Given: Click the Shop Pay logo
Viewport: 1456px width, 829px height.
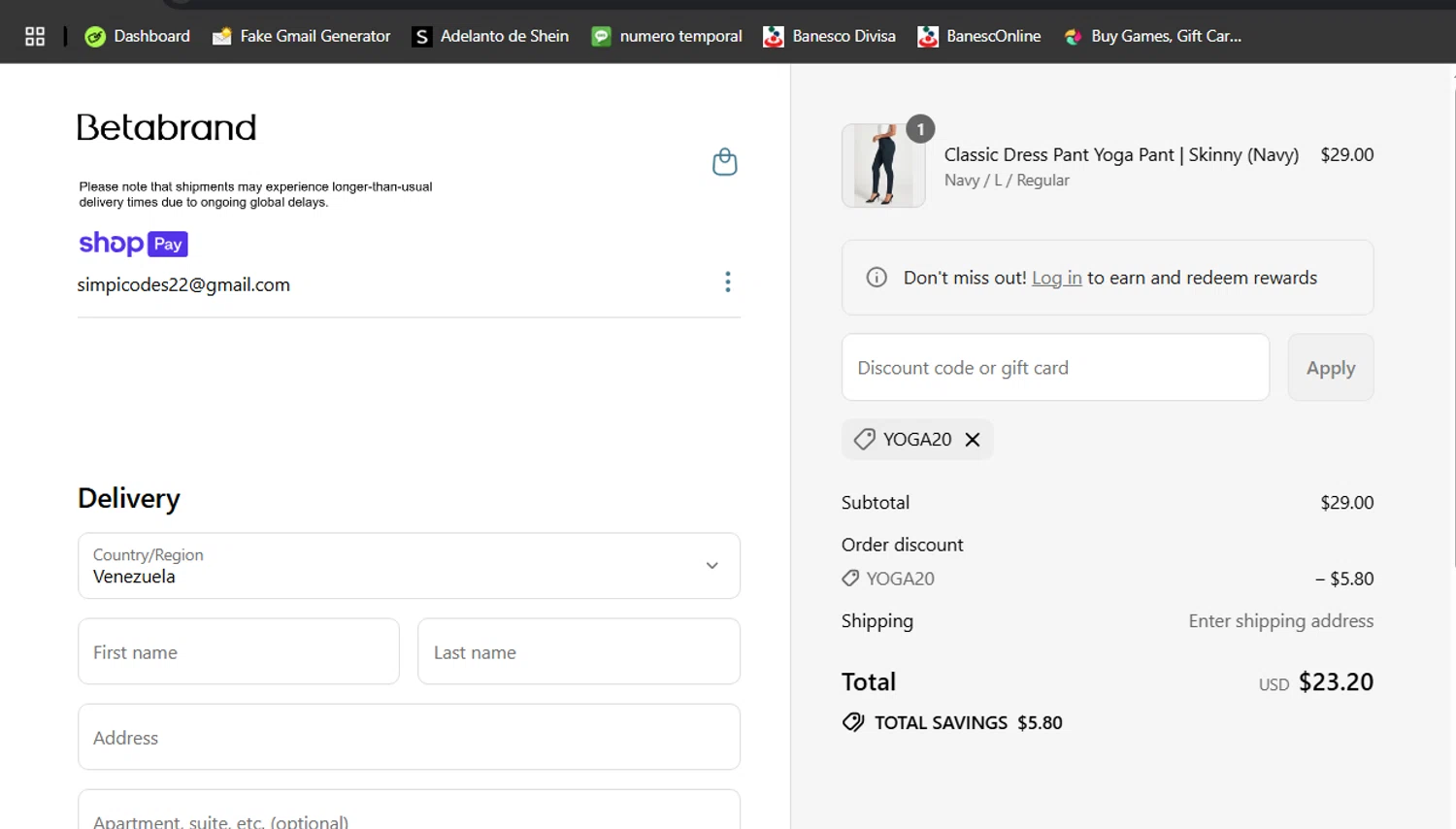Looking at the screenshot, I should click(x=133, y=243).
